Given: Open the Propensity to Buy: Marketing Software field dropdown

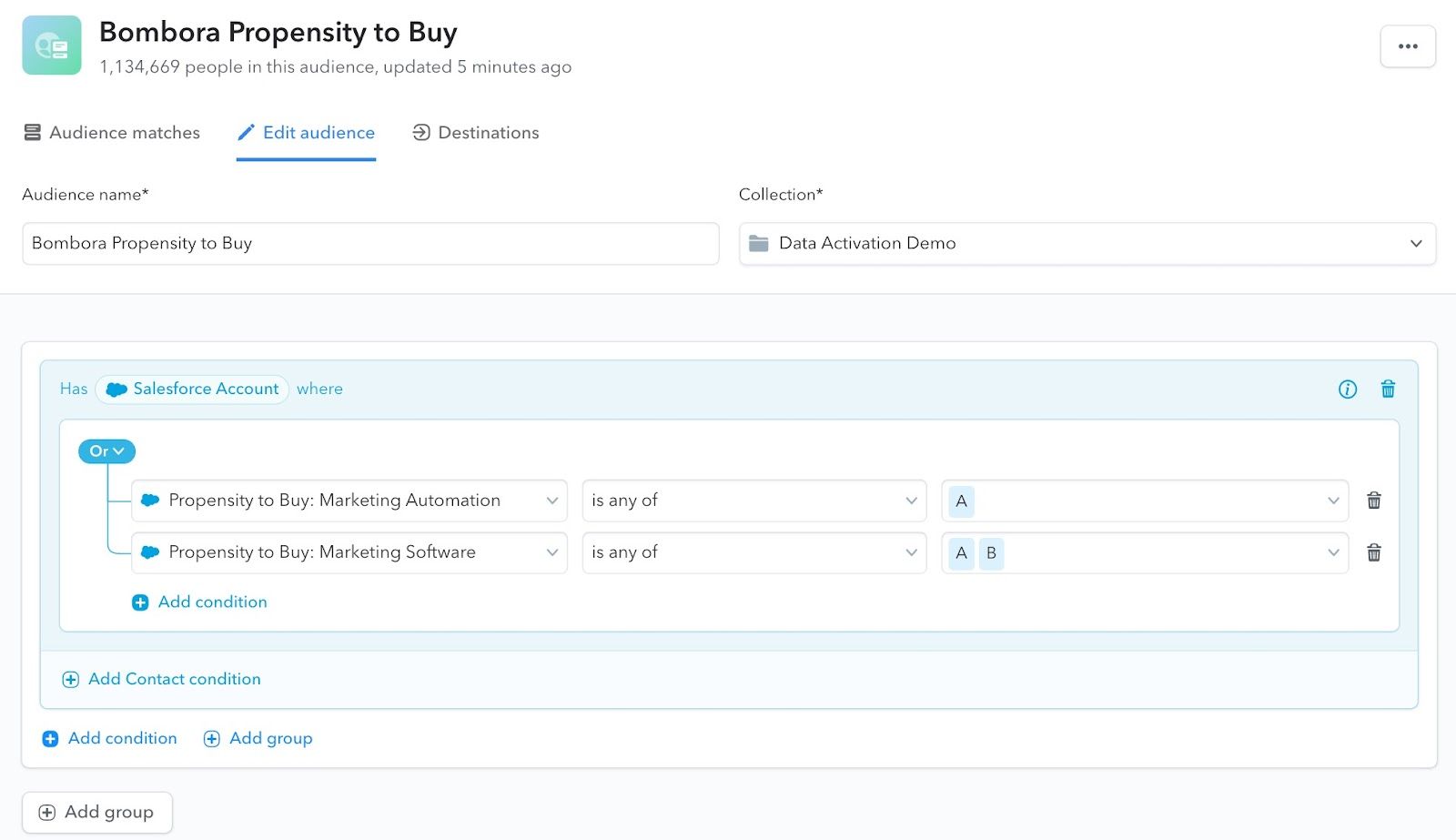Looking at the screenshot, I should tap(349, 552).
